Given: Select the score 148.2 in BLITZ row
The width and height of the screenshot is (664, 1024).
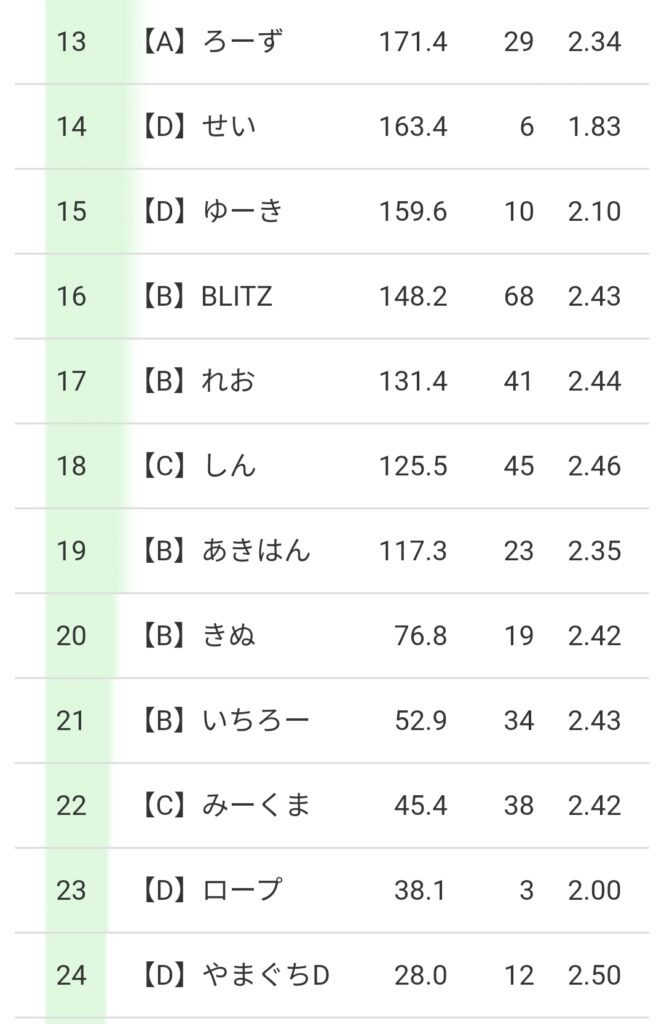Looking at the screenshot, I should tap(413, 297).
